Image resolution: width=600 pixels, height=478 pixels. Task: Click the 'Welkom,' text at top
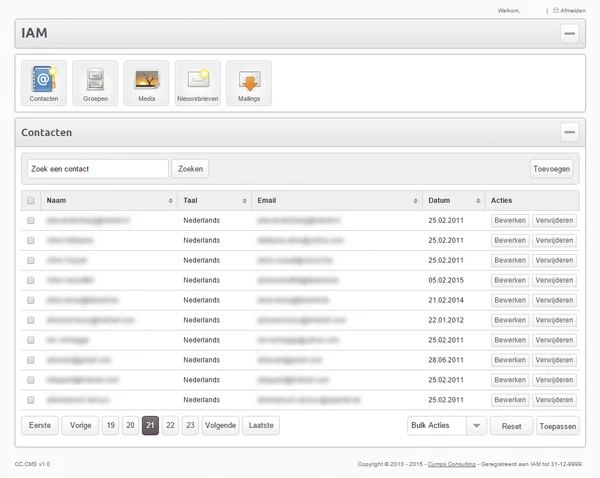(509, 11)
